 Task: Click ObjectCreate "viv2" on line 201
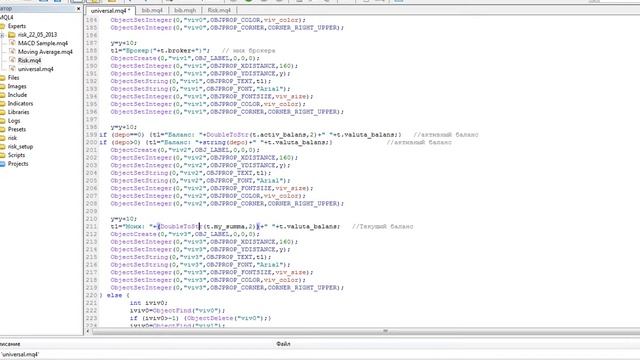[x=185, y=150]
